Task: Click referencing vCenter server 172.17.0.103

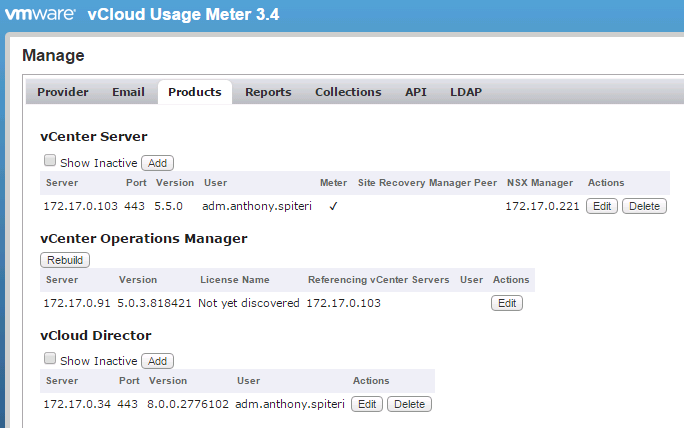Action: (343, 303)
